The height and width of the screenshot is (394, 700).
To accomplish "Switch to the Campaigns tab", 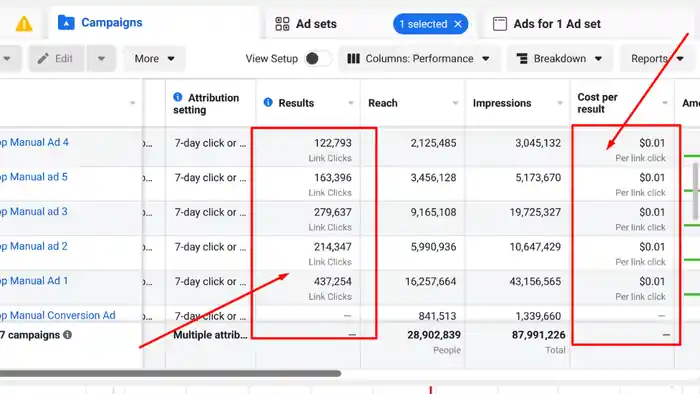I will click(154, 22).
